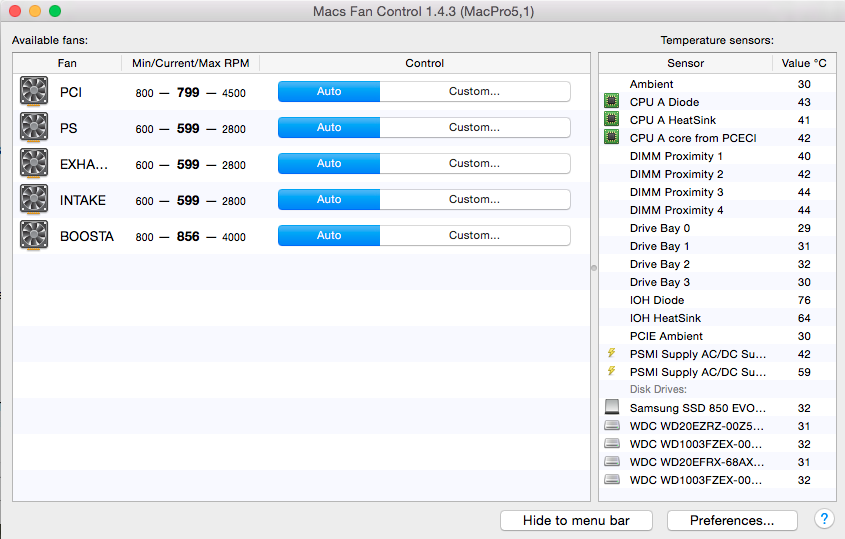The image size is (845, 539).
Task: Click the Samsung SSD 850 EVO... label
Action: [698, 408]
